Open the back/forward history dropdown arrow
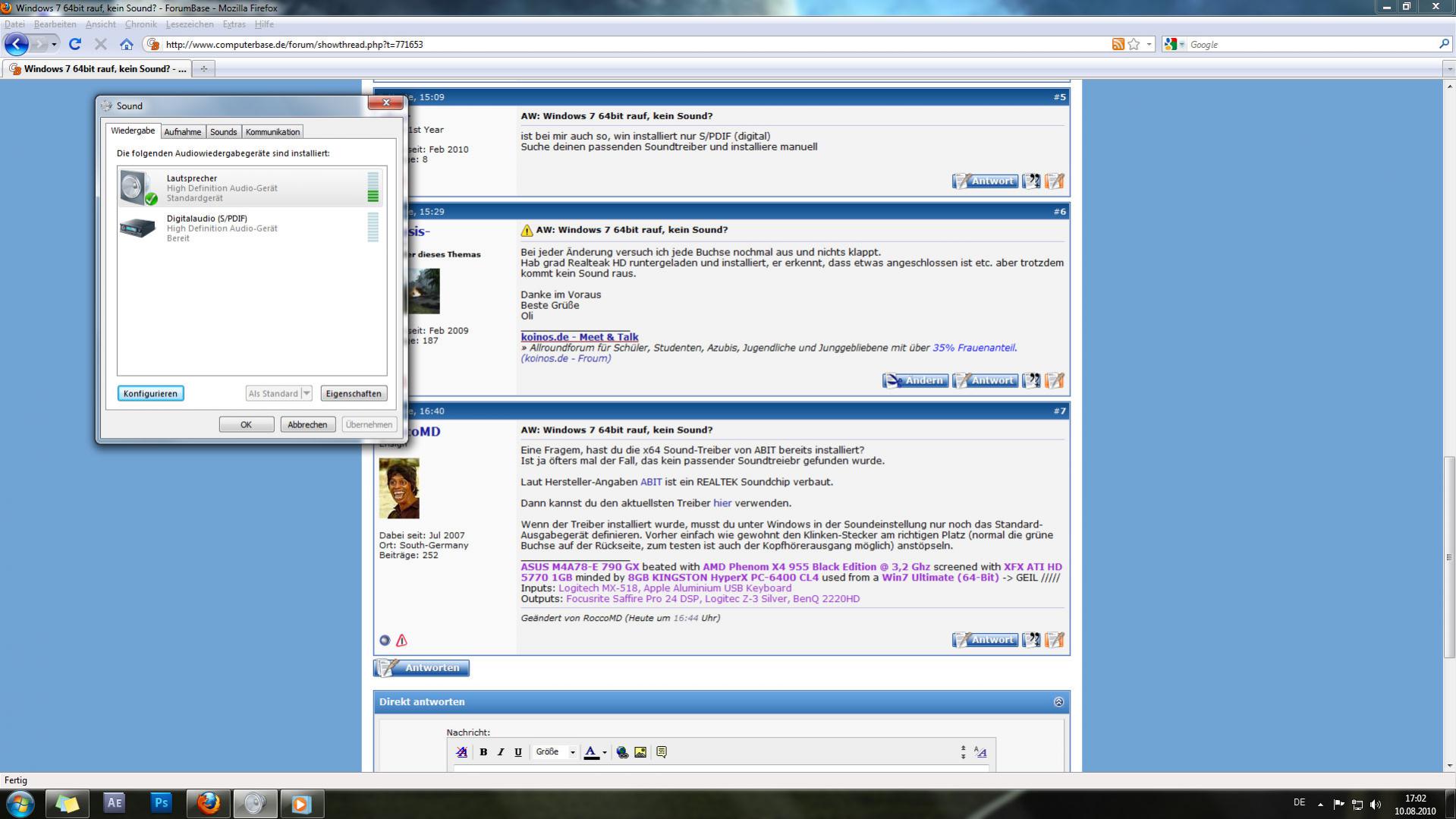 point(54,44)
